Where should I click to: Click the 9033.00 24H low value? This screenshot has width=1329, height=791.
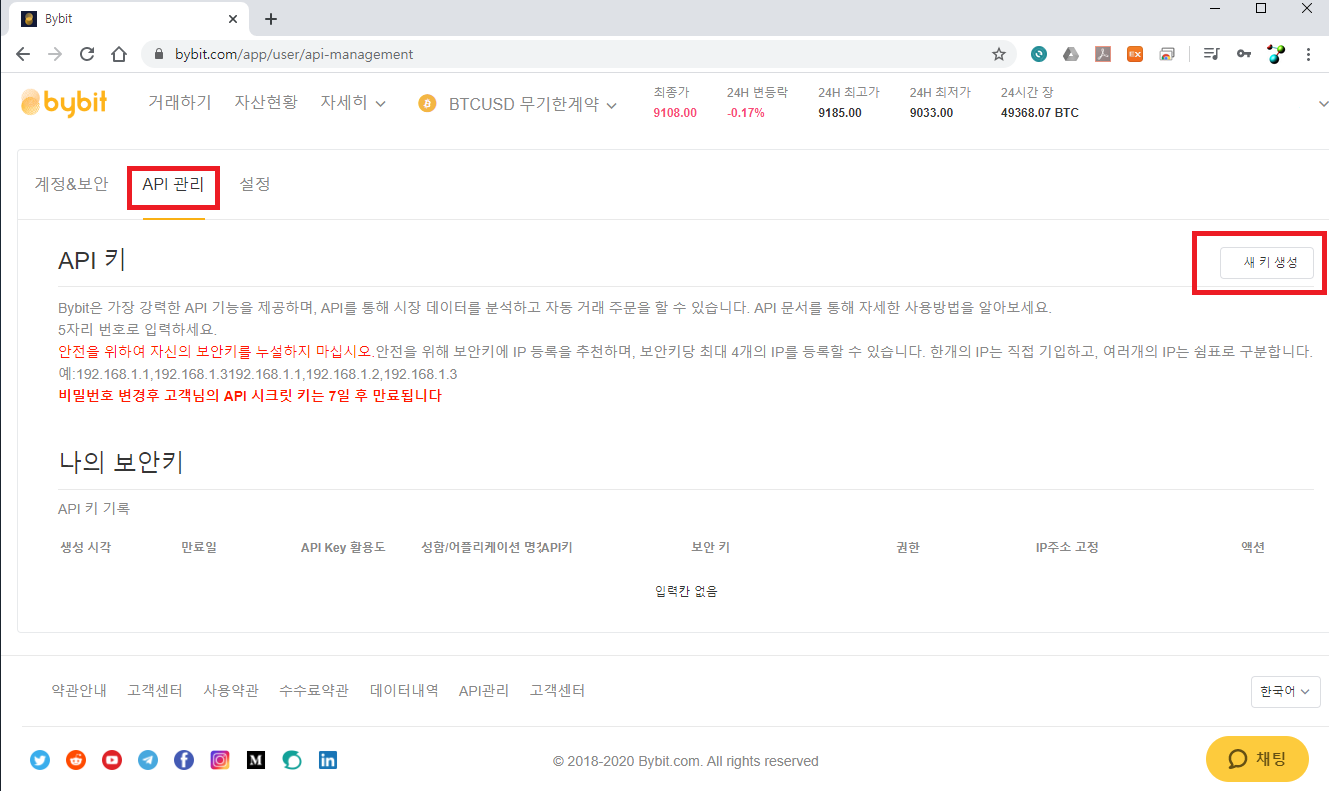931,113
